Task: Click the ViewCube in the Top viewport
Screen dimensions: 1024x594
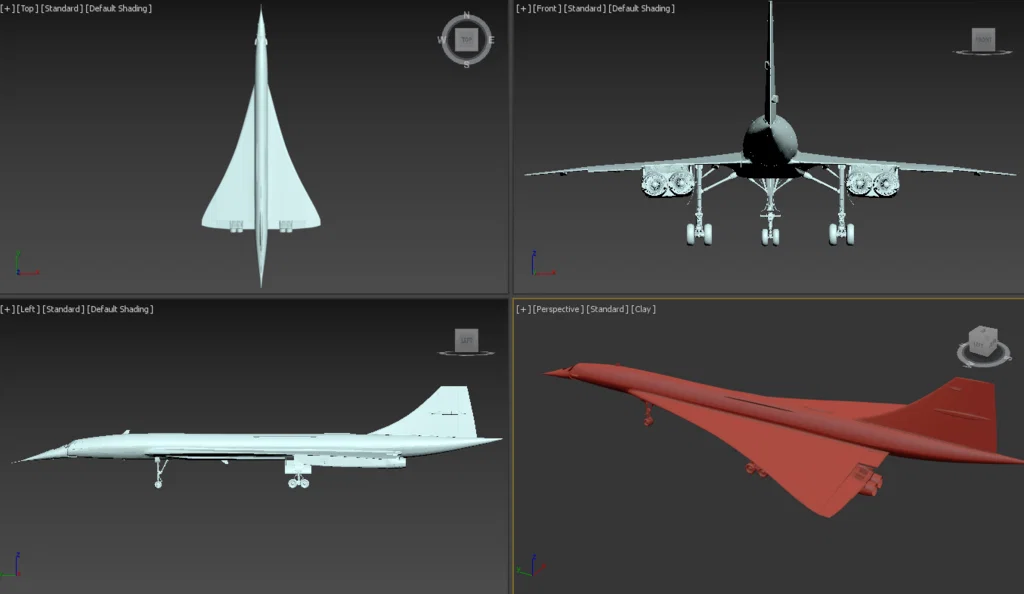Action: click(x=466, y=41)
